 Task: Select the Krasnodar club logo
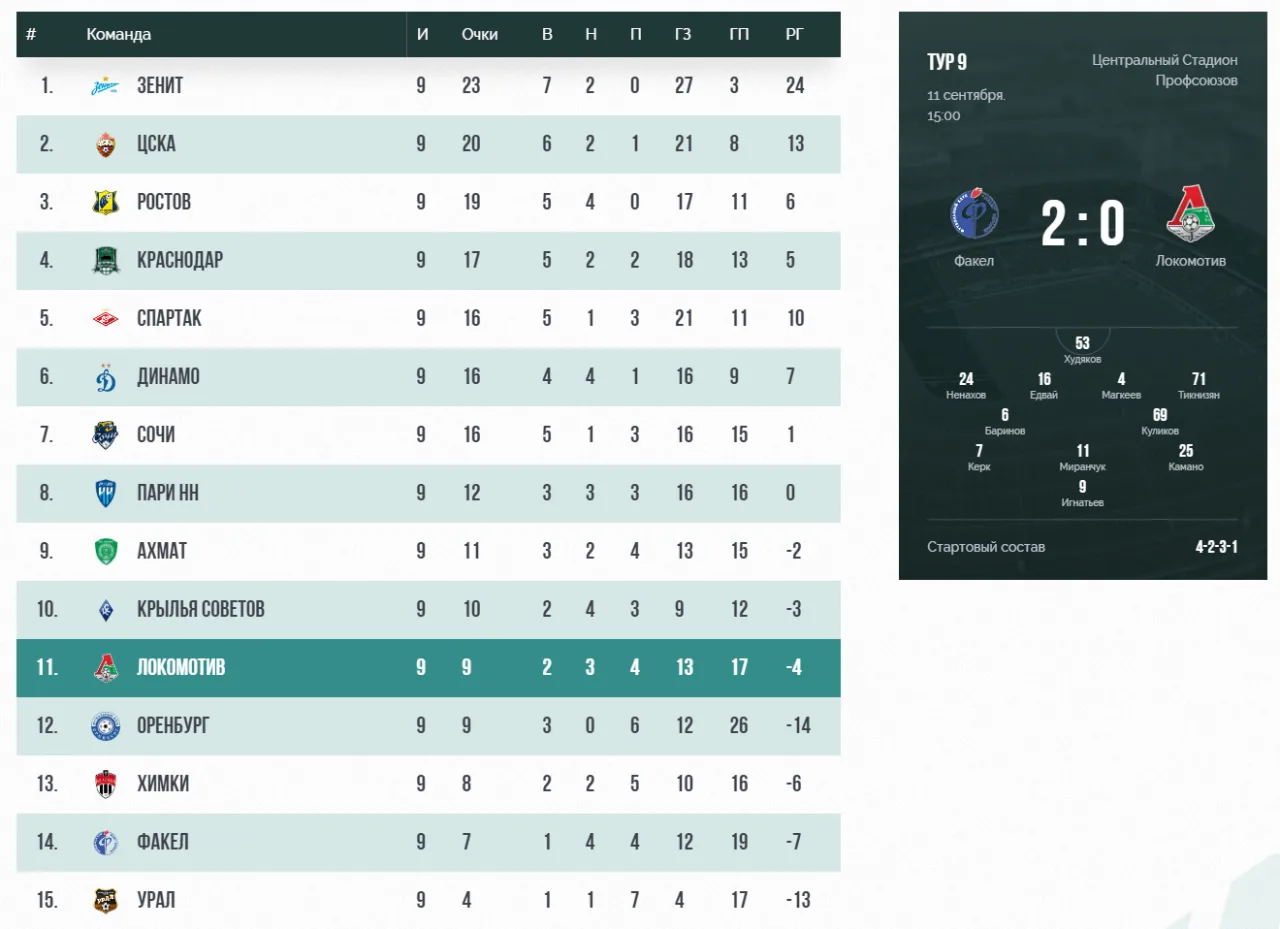click(106, 260)
